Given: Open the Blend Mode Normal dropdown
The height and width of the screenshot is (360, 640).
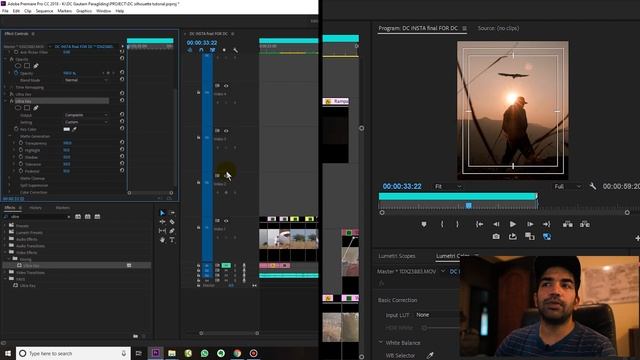Looking at the screenshot, I should (86, 80).
